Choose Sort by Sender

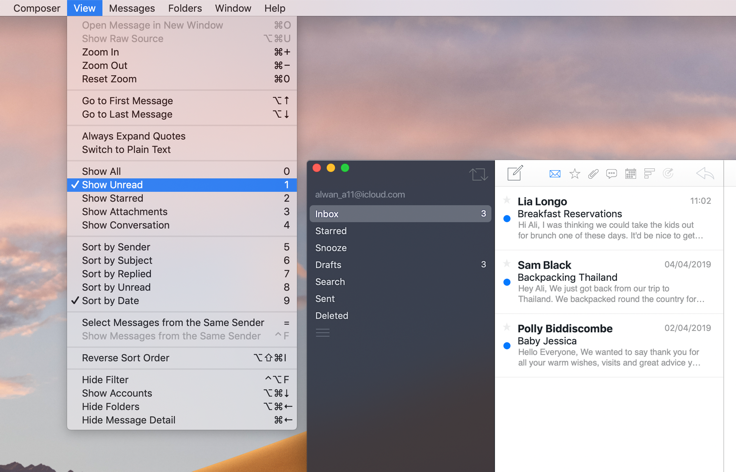pos(182,247)
